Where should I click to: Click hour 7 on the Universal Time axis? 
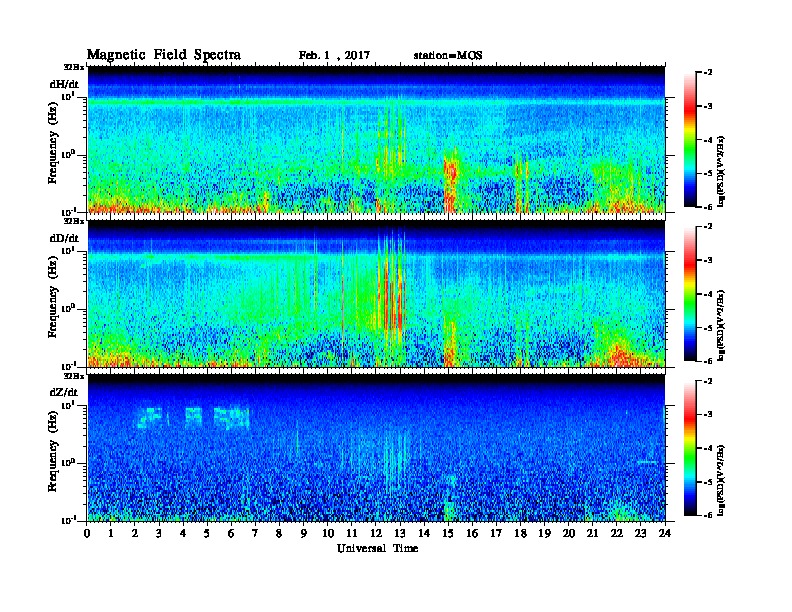256,533
